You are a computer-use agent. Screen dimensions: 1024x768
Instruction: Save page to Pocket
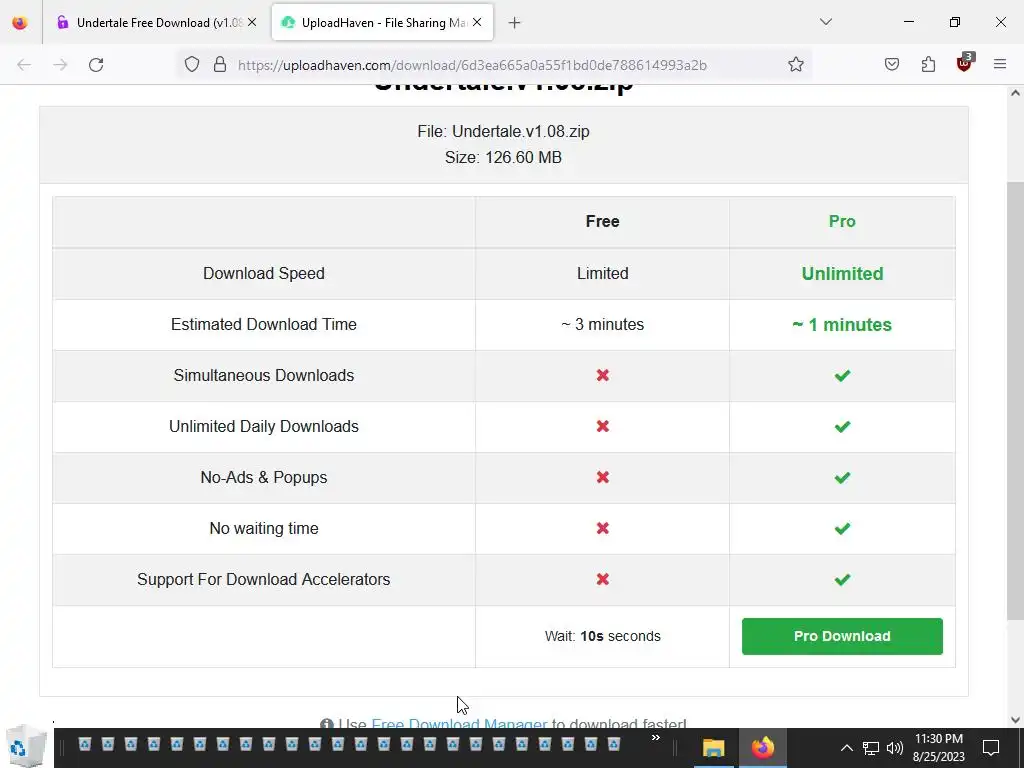tap(891, 64)
